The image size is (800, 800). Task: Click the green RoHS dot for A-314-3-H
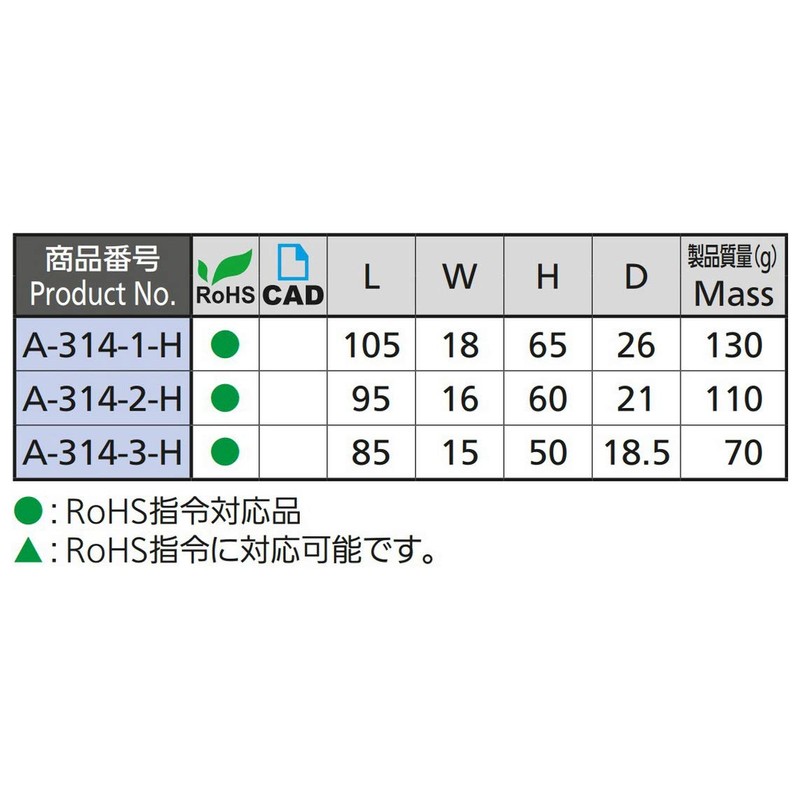click(x=225, y=452)
